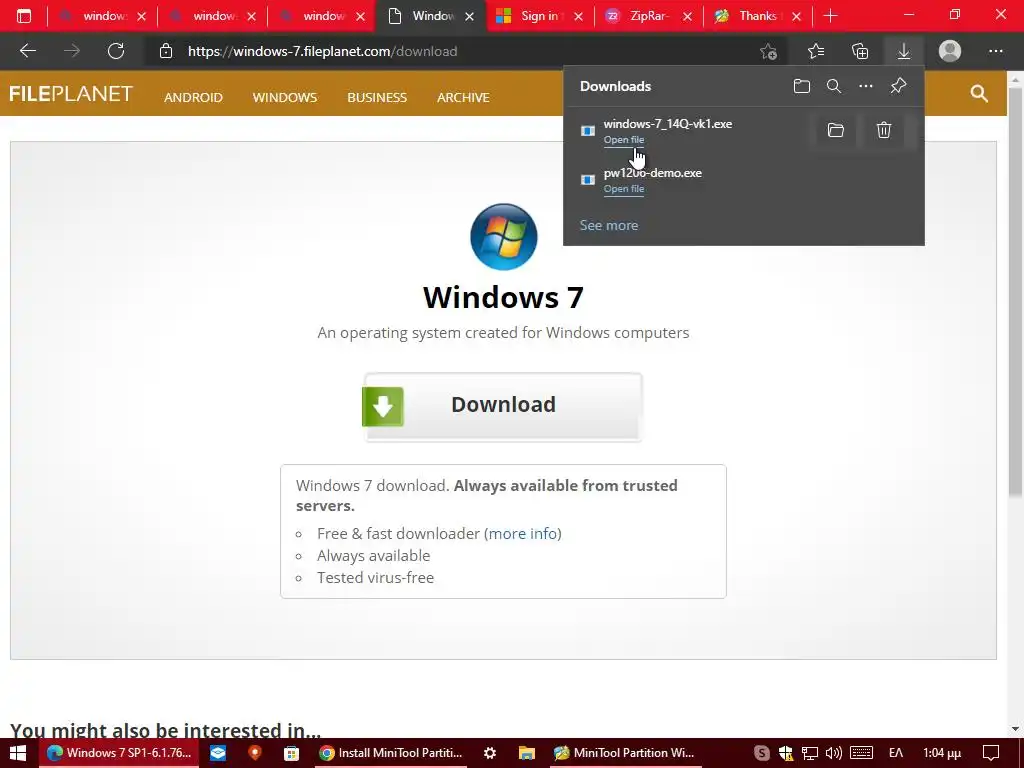Viewport: 1024px width, 768px height.
Task: Open file link for pw1206-demo.exe
Action: coord(624,189)
